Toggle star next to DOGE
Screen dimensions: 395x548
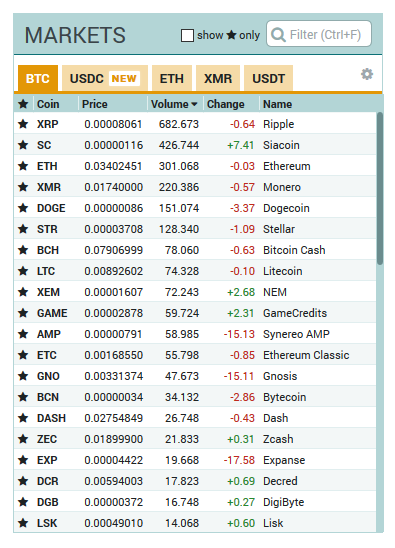(x=23, y=208)
